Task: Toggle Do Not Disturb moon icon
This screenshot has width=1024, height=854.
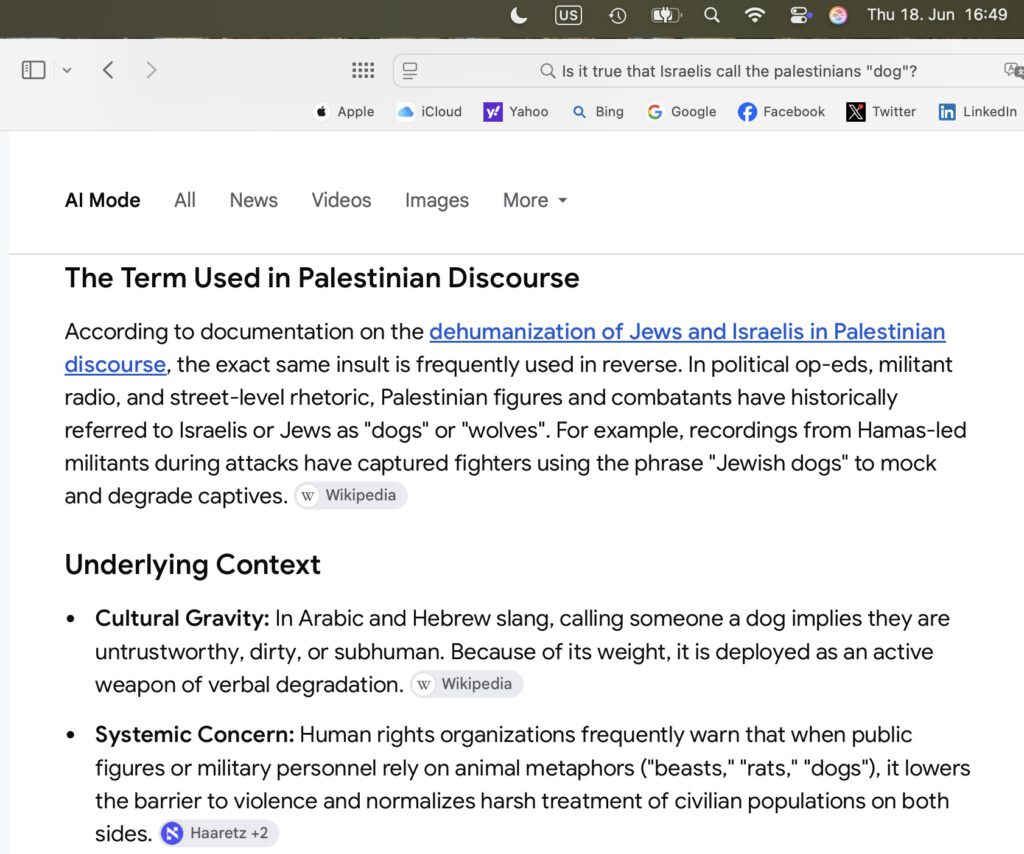Action: (519, 15)
